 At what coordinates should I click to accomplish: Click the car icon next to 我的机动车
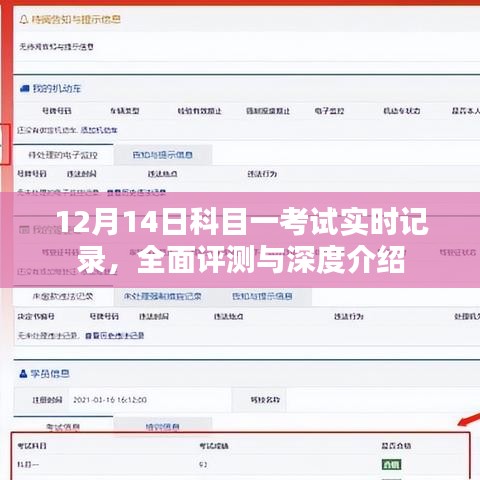(x=25, y=89)
